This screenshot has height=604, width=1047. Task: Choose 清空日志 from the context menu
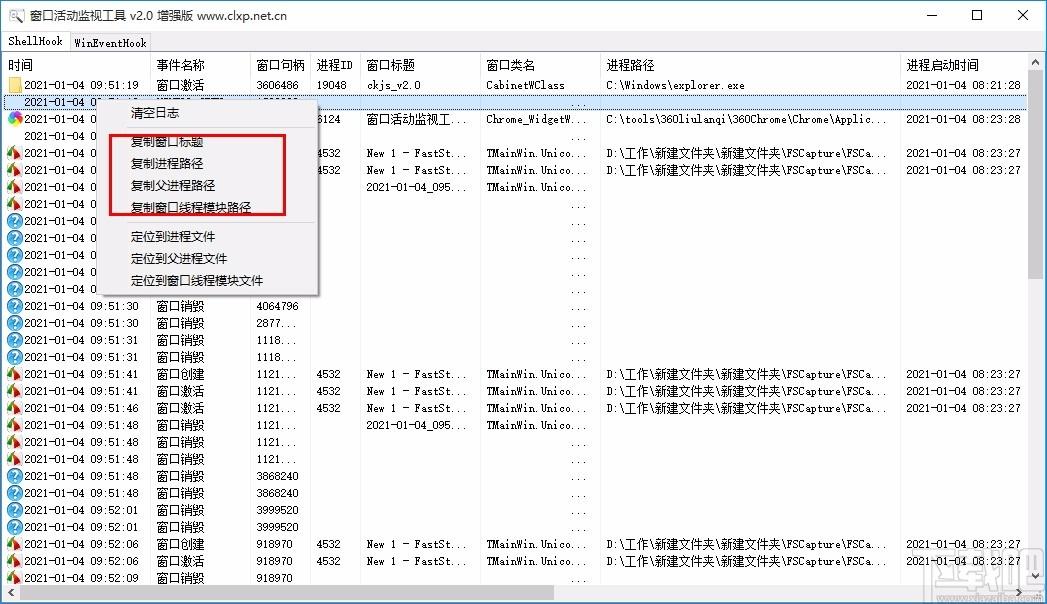pyautogui.click(x=155, y=113)
